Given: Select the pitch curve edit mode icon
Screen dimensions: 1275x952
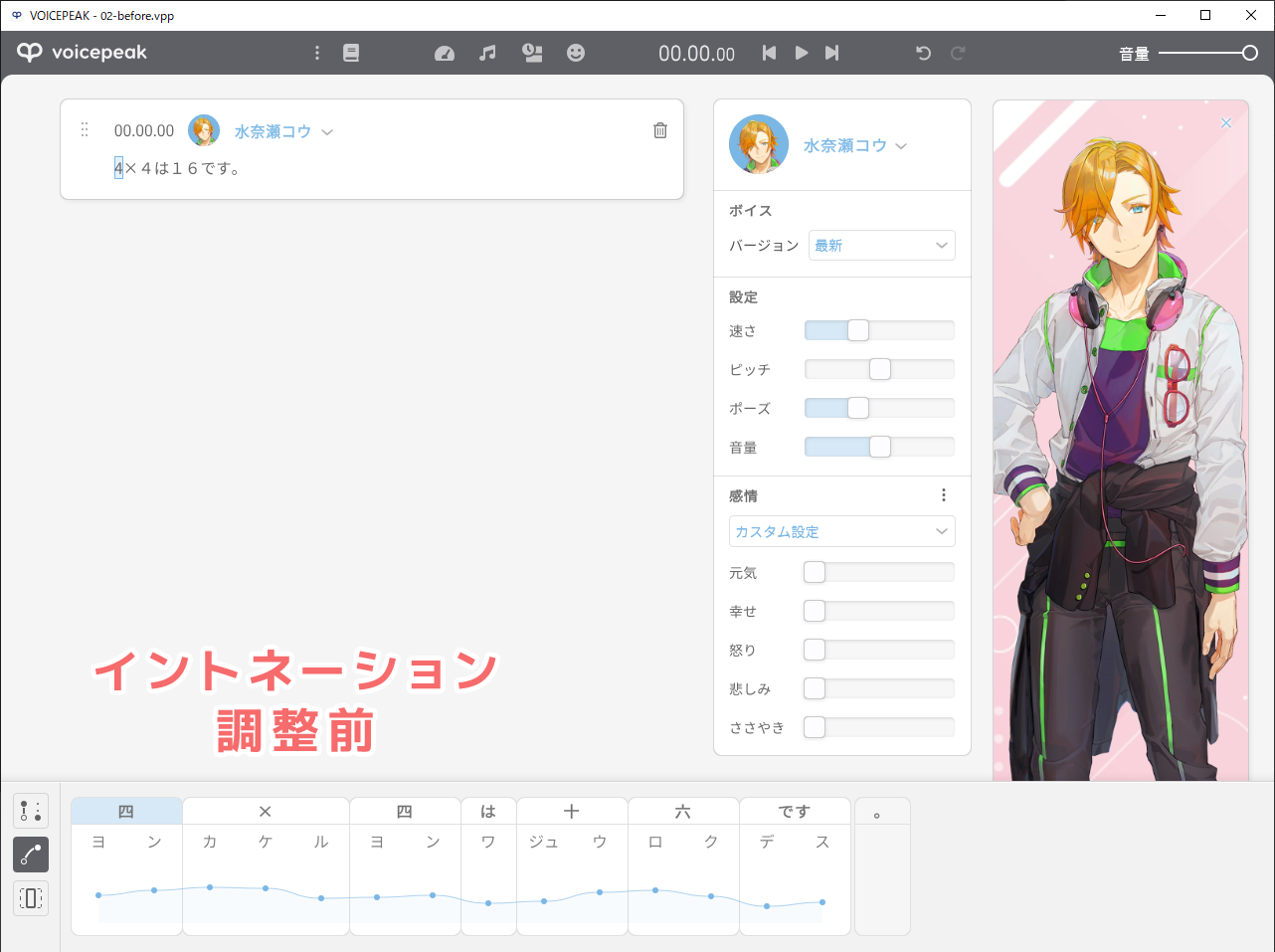Looking at the screenshot, I should coord(31,855).
